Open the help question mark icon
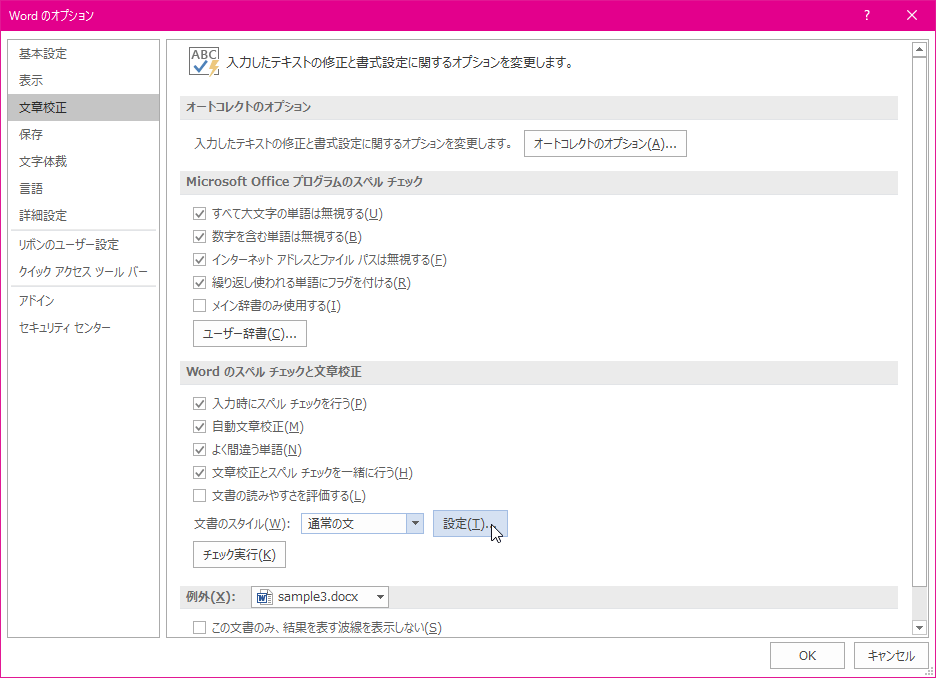This screenshot has height=678, width=936. (867, 15)
